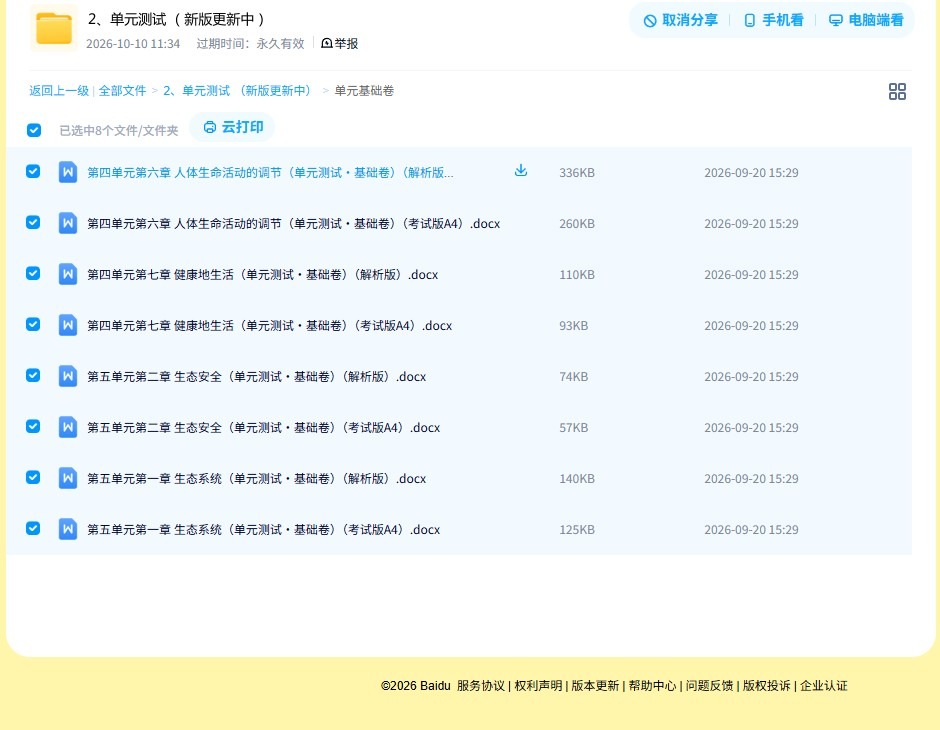Click the 110KB size cell
This screenshot has height=730, width=940.
pyautogui.click(x=577, y=274)
